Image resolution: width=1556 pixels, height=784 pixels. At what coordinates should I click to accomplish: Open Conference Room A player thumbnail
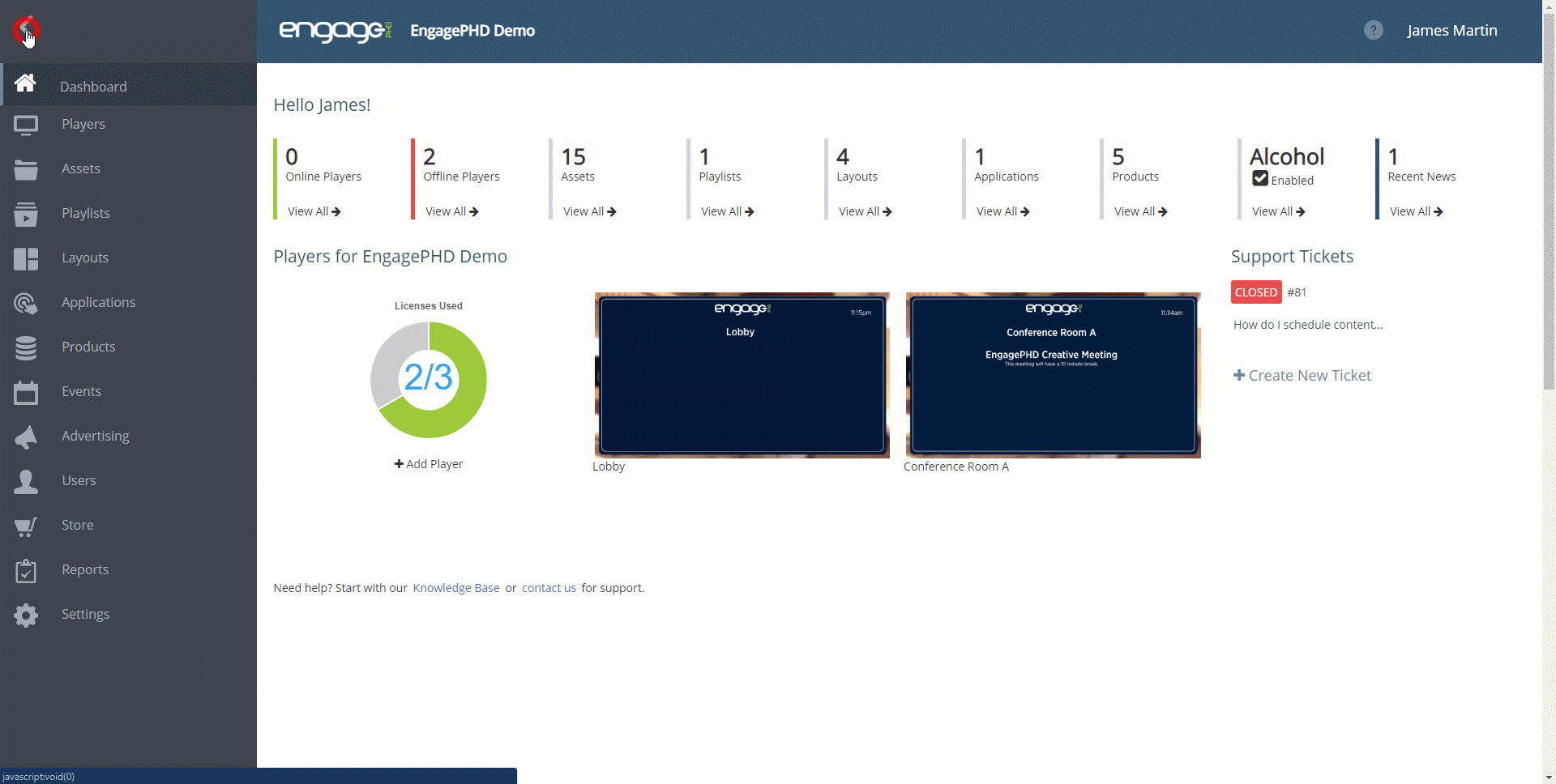point(1053,375)
